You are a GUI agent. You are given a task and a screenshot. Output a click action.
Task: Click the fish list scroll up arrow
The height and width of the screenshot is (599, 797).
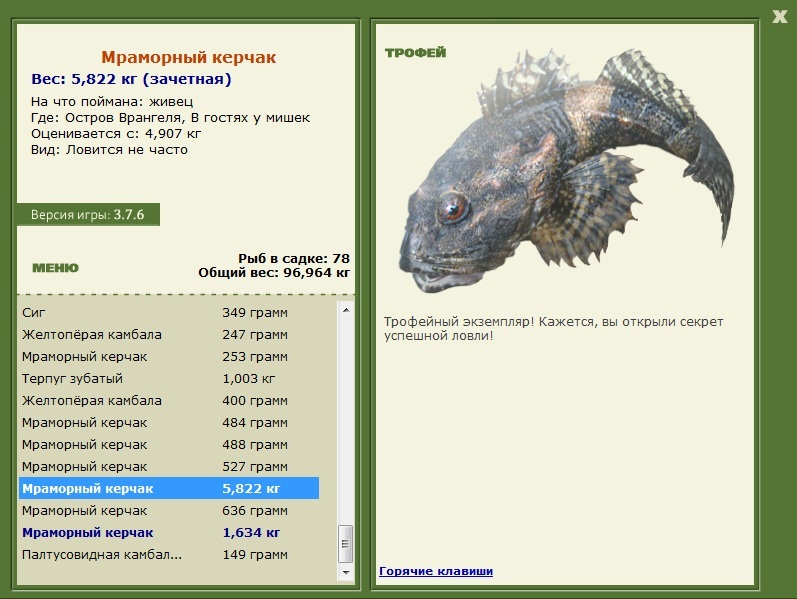click(346, 310)
